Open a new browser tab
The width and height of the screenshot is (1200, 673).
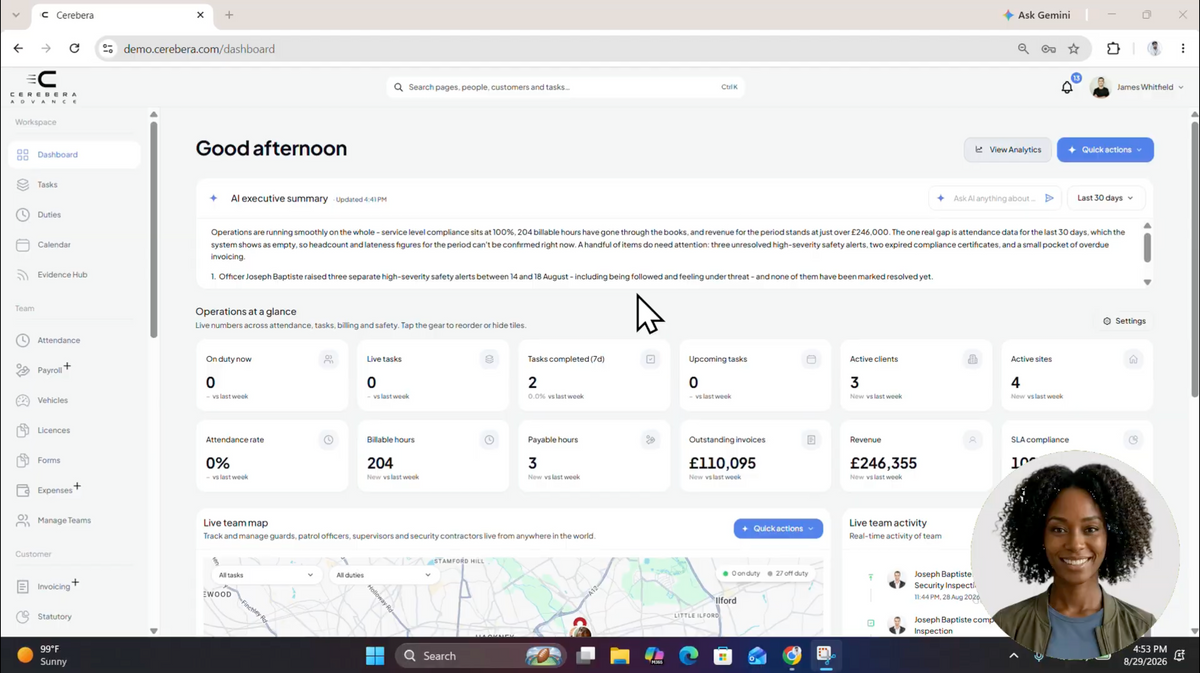coord(229,15)
